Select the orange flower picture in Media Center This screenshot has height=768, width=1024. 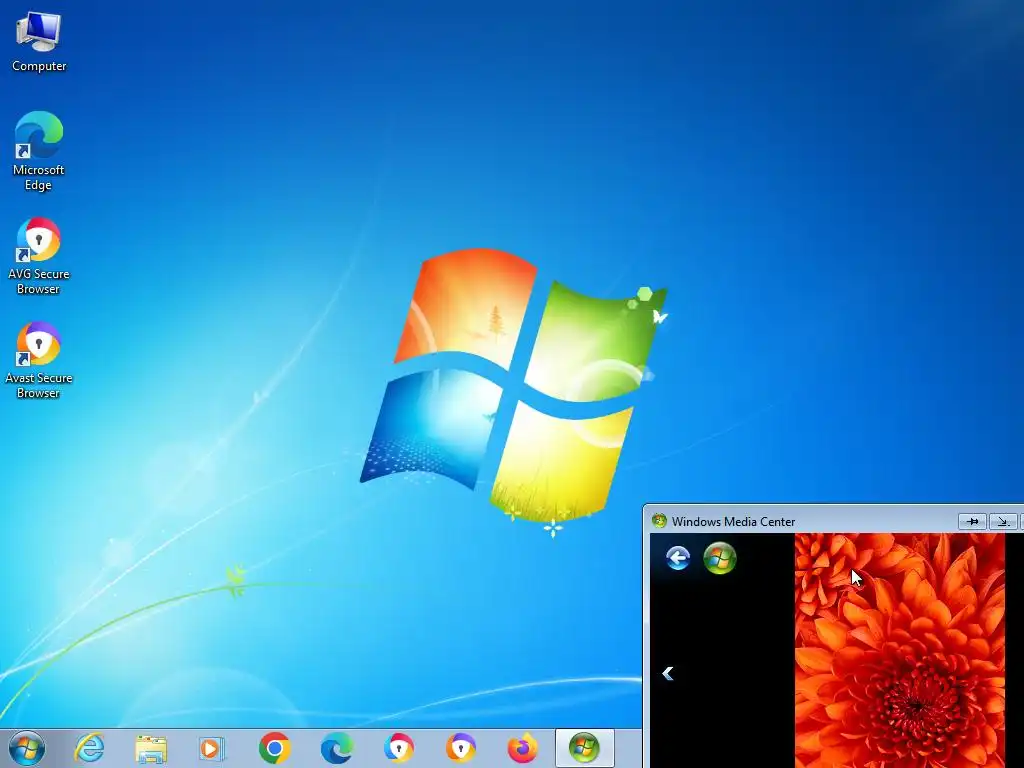coord(900,650)
